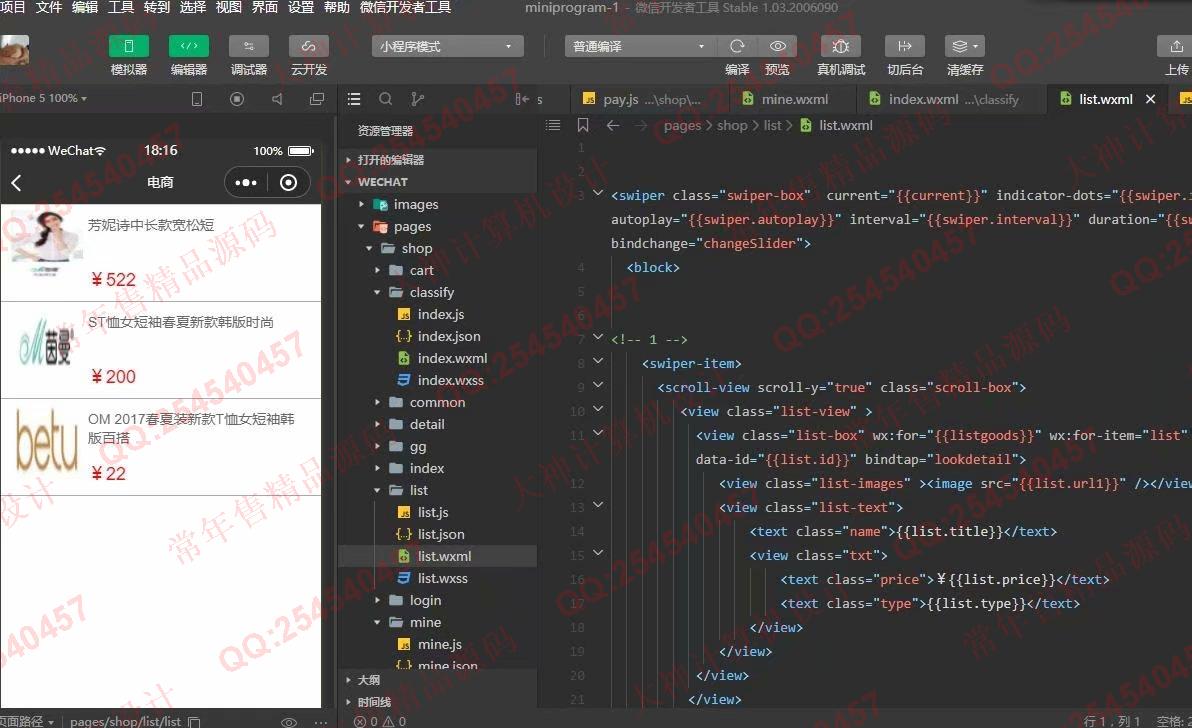The height and width of the screenshot is (728, 1192).
Task: Open the Settings (设置) menu
Action: 300,8
